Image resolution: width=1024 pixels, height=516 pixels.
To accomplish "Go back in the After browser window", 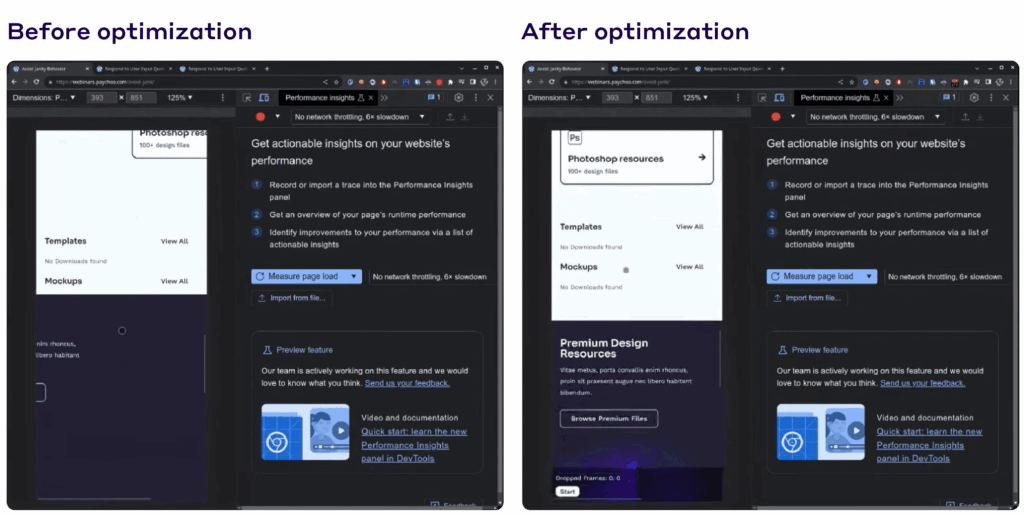I will tap(530, 82).
